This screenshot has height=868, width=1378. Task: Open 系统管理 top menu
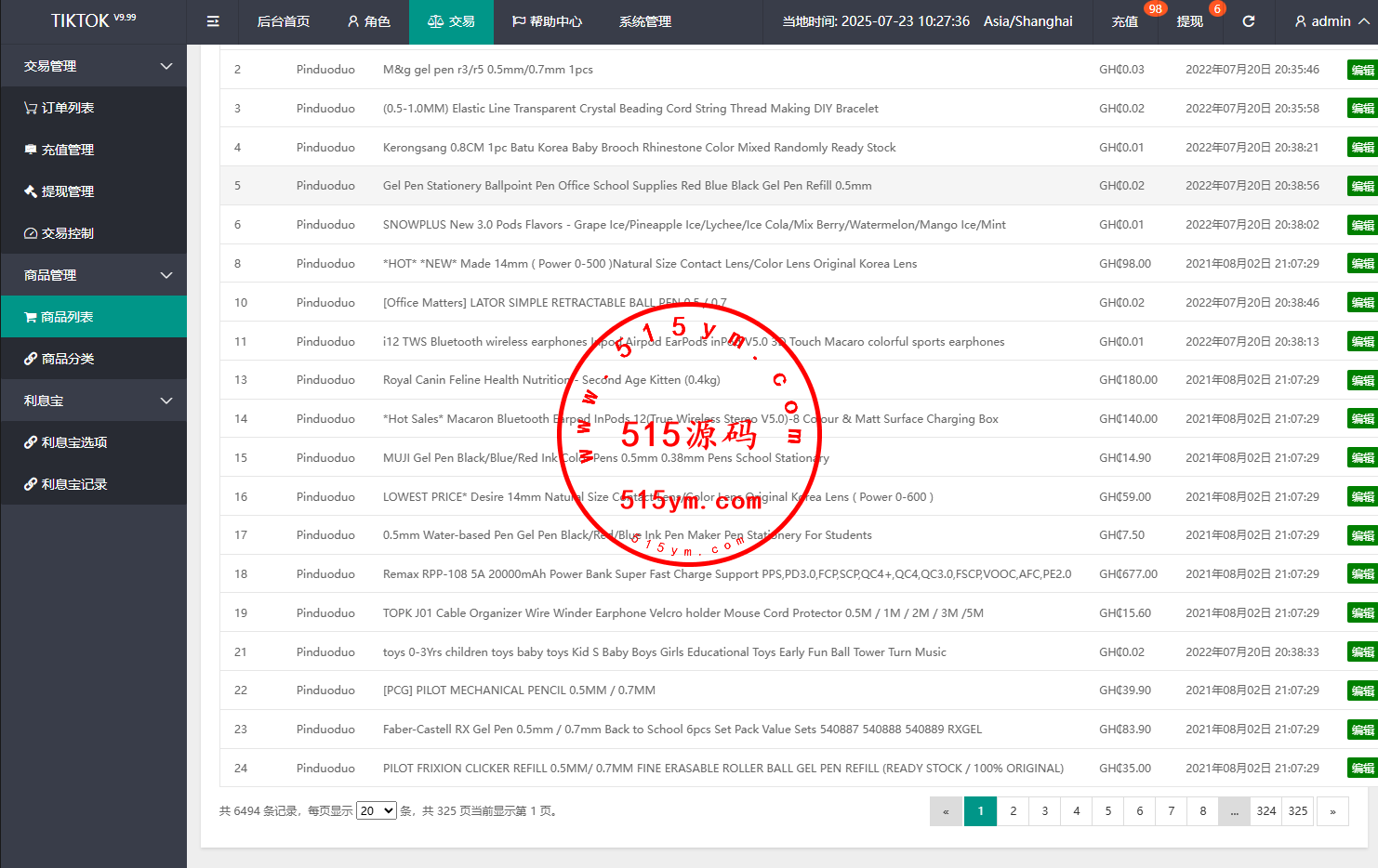[x=645, y=21]
